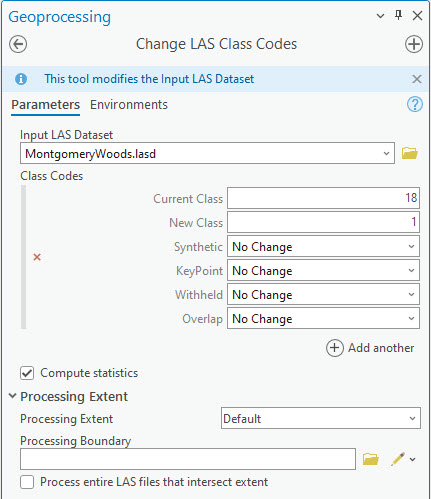The image size is (431, 499).
Task: Browse for Processing Boundary folder icon
Action: 371,459
